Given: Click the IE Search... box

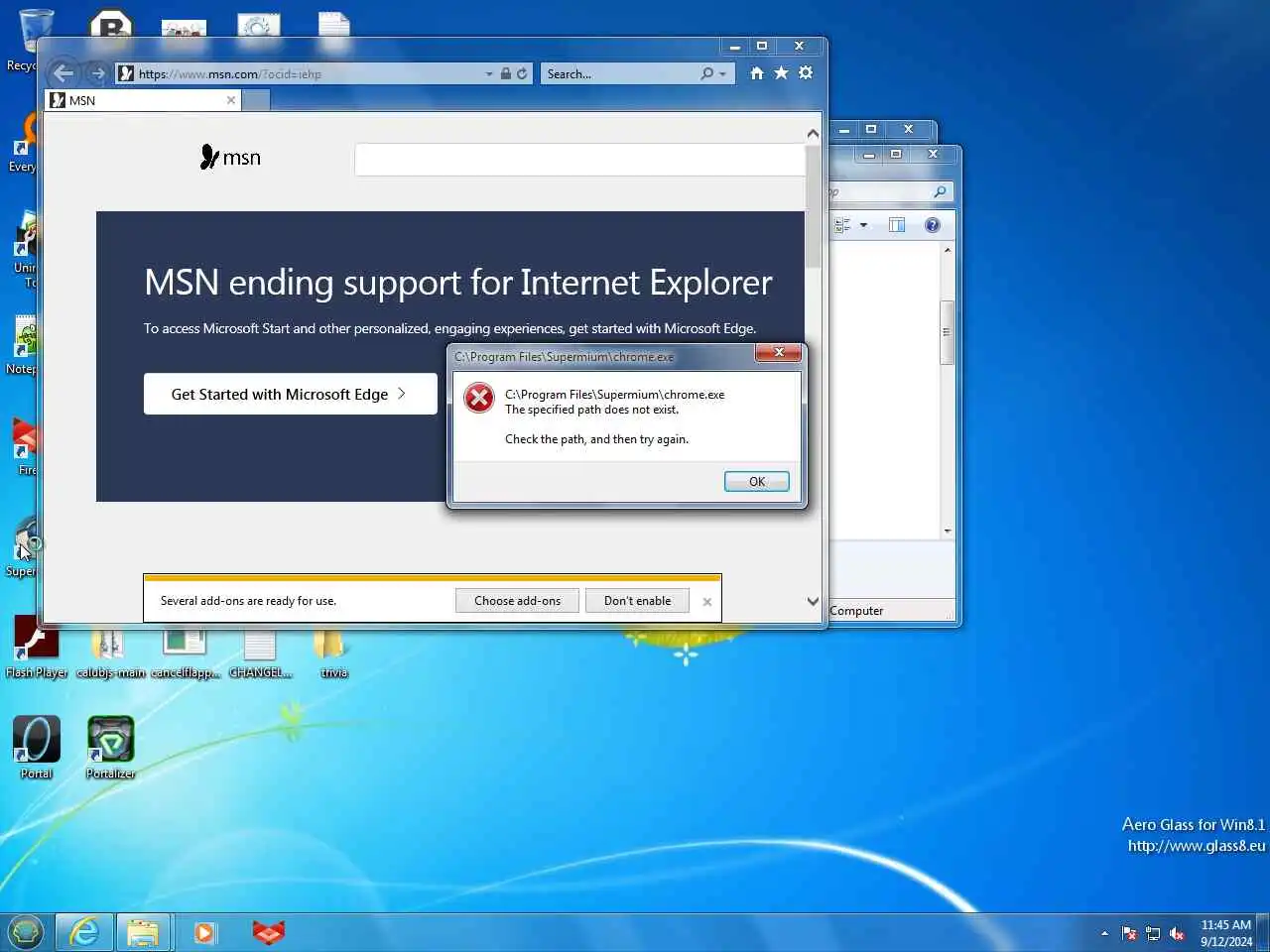Looking at the screenshot, I should (x=619, y=74).
